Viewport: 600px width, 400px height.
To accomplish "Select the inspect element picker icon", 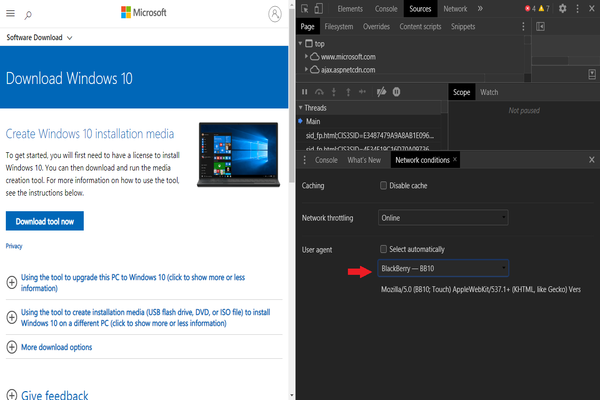I will [305, 9].
